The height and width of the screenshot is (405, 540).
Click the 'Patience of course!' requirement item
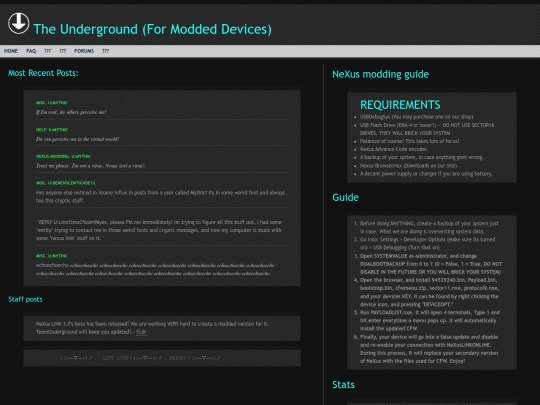409,141
